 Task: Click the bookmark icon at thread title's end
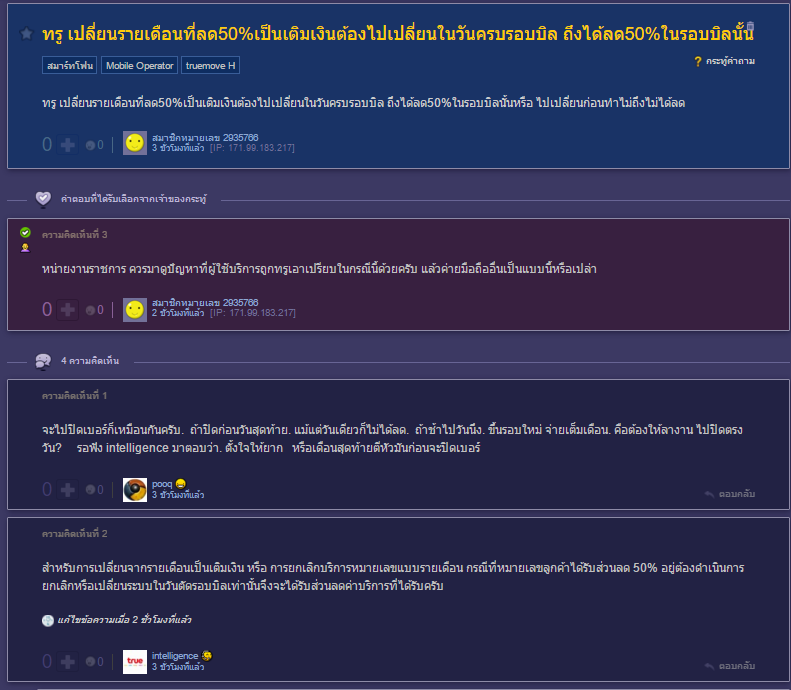(750, 26)
